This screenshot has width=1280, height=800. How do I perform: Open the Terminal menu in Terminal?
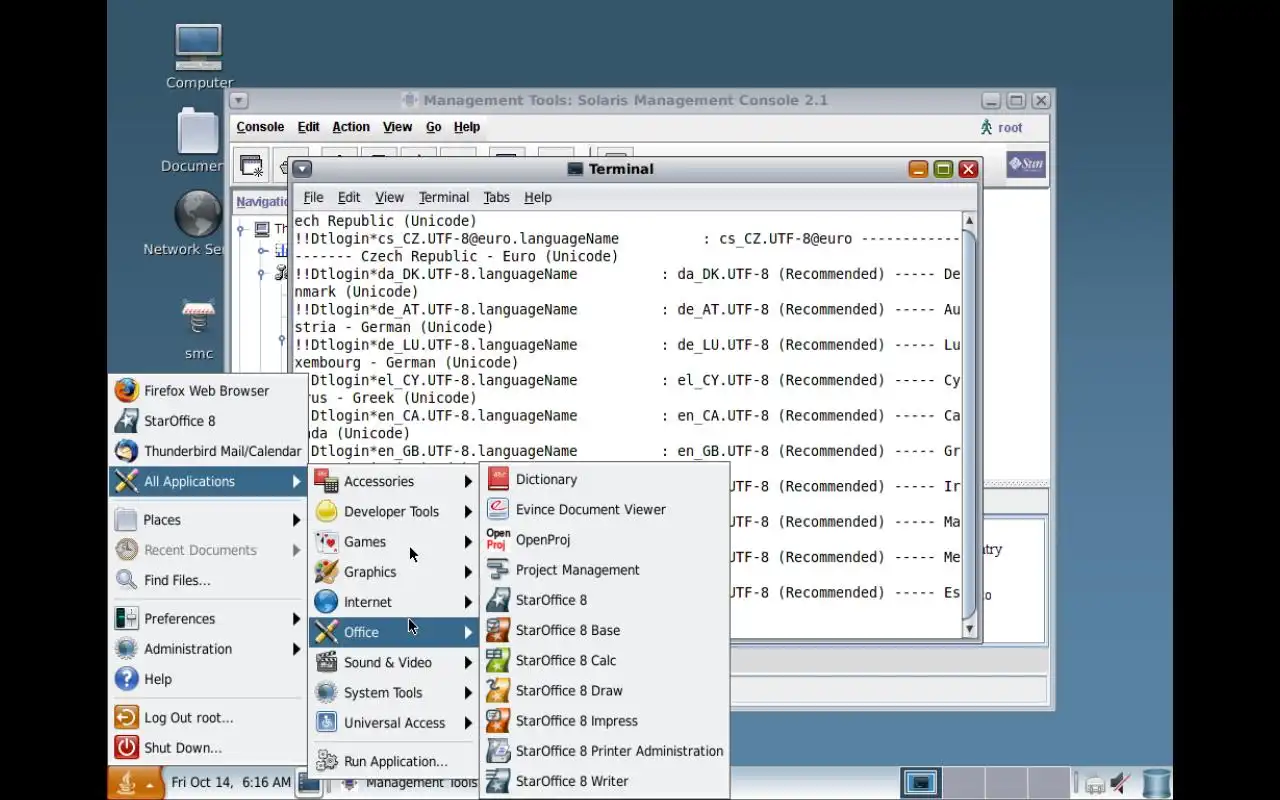pyautogui.click(x=444, y=197)
